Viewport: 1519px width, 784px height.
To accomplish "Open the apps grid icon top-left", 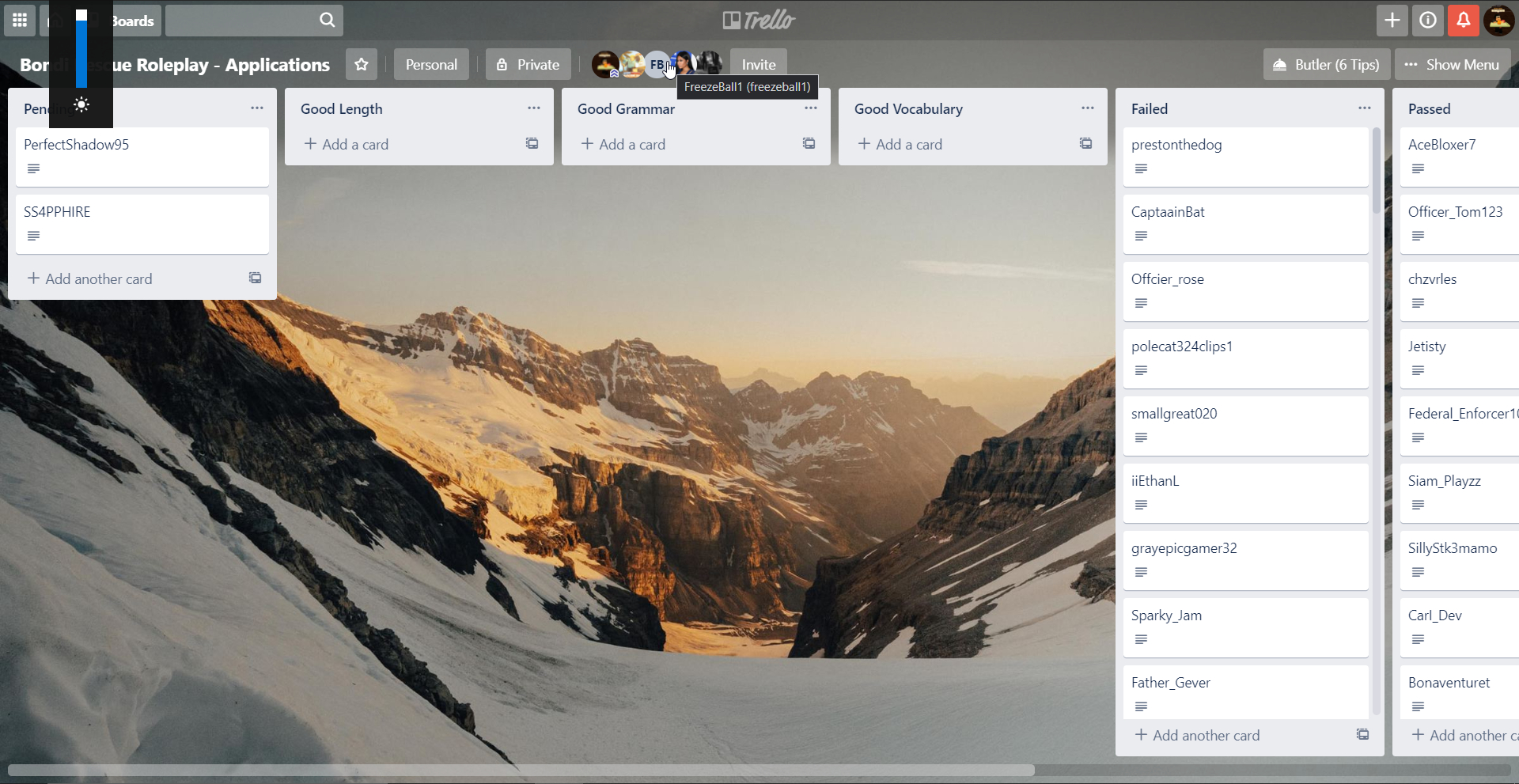I will pyautogui.click(x=18, y=21).
